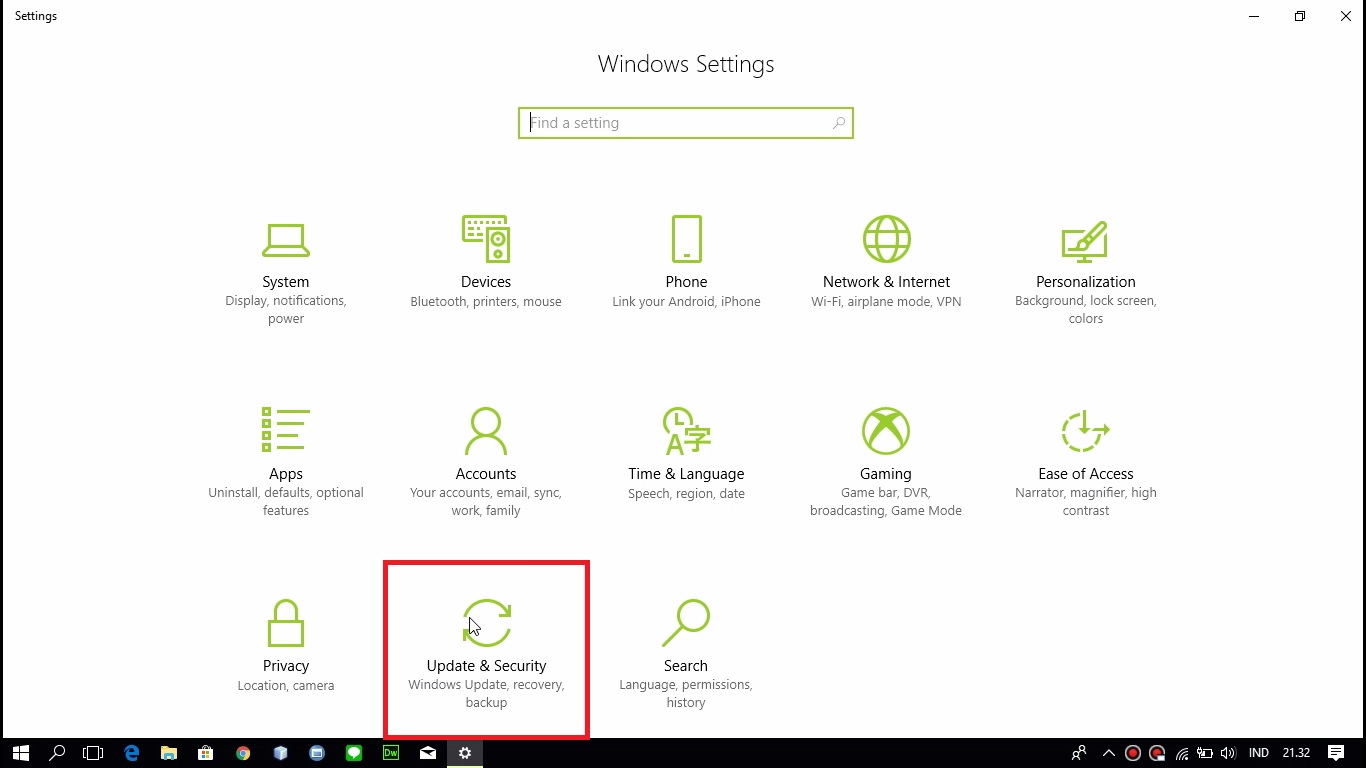Viewport: 1366px width, 768px height.
Task: Click the Phone settings icon
Action: click(686, 240)
